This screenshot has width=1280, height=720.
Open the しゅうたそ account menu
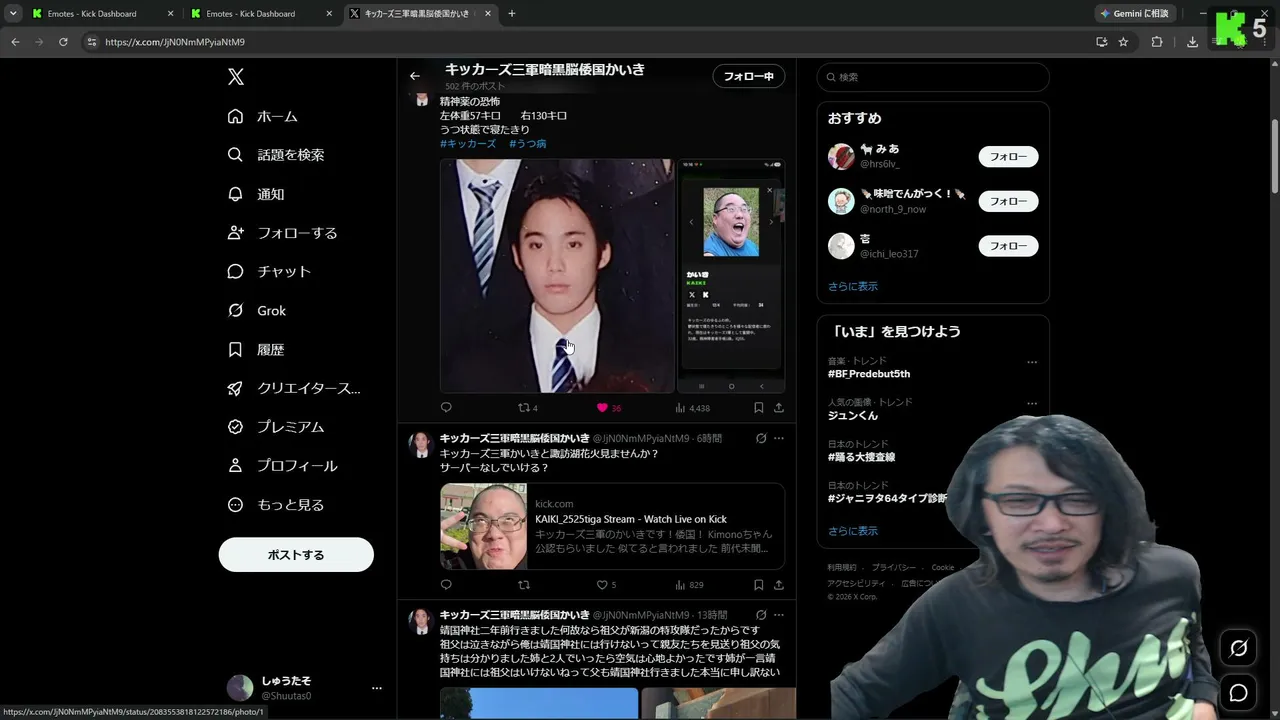click(x=304, y=688)
